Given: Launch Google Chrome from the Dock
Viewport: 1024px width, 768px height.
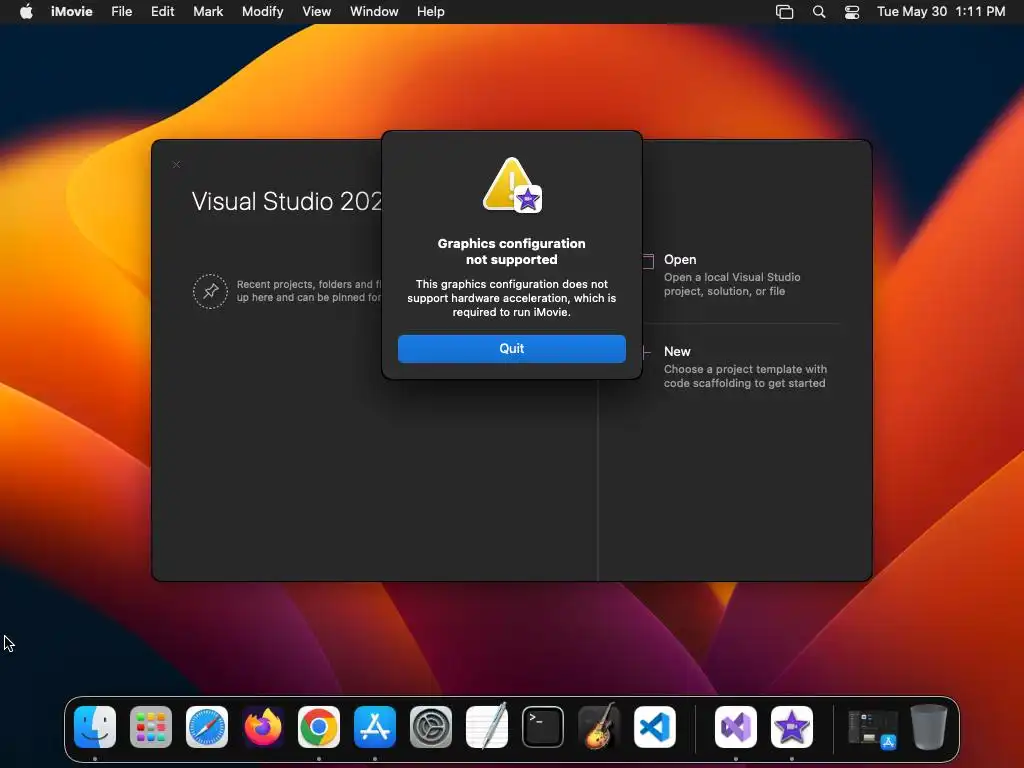Looking at the screenshot, I should click(319, 727).
